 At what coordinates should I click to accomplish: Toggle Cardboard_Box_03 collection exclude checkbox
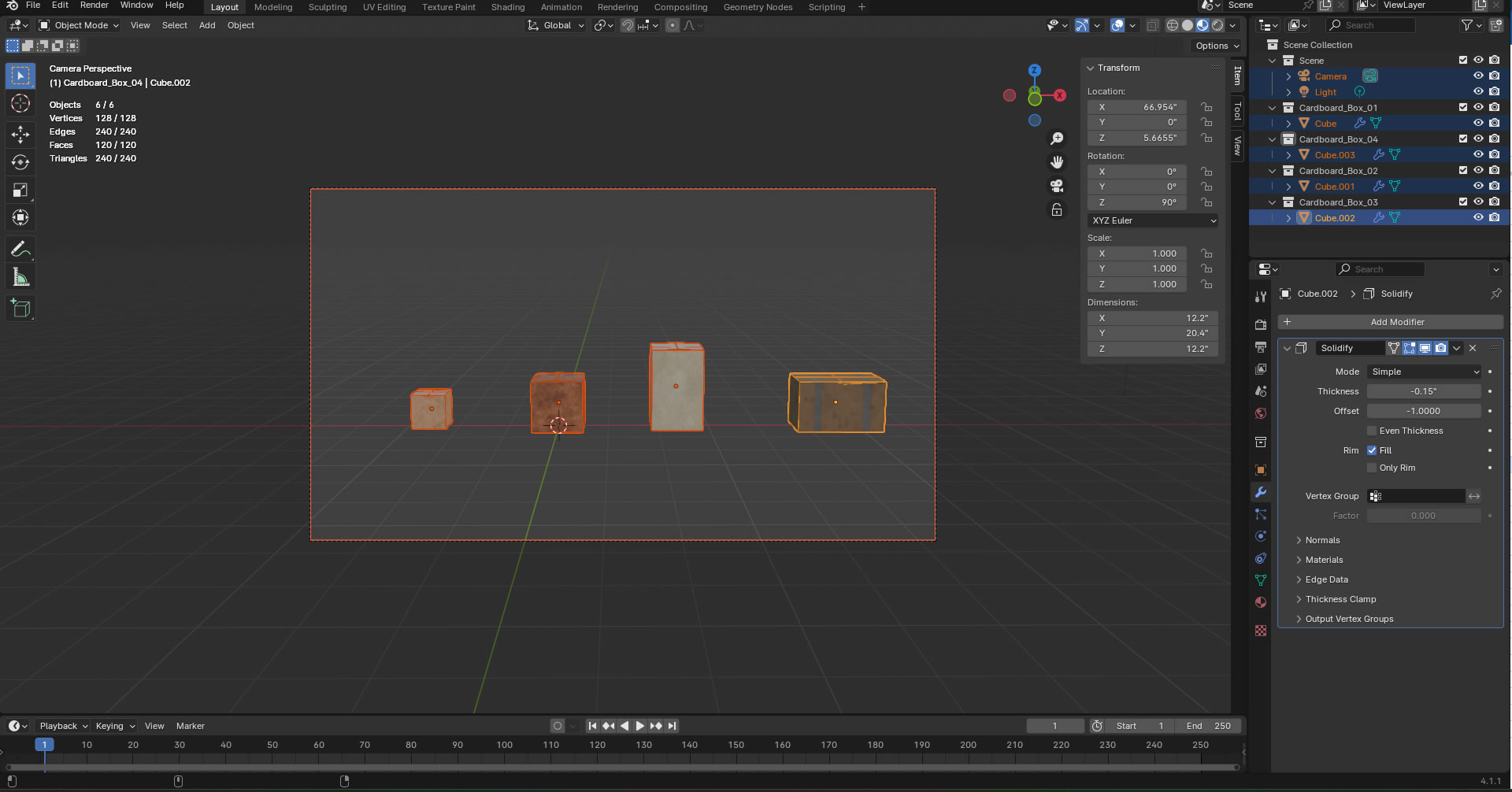click(1462, 202)
